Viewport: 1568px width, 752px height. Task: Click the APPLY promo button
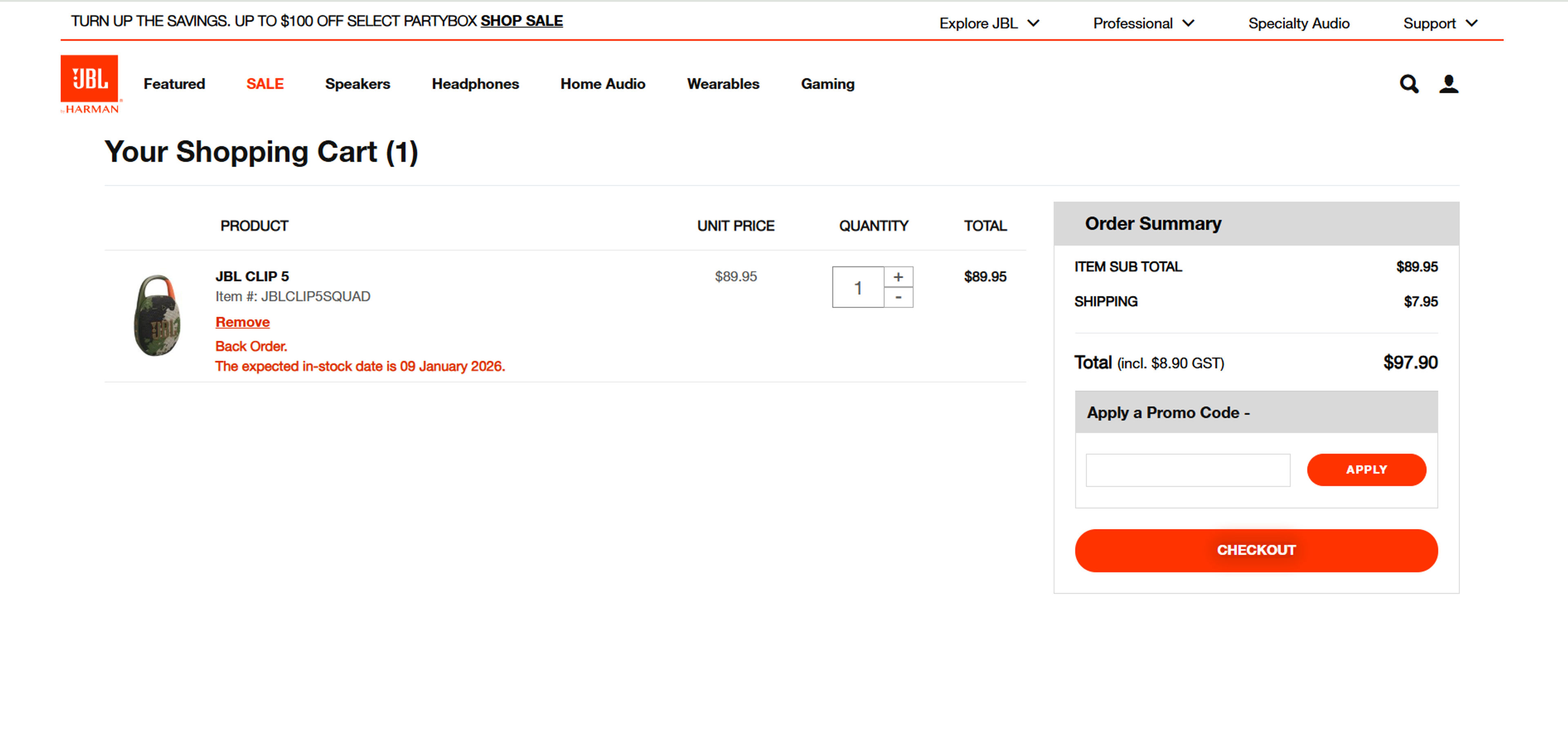(x=1366, y=469)
